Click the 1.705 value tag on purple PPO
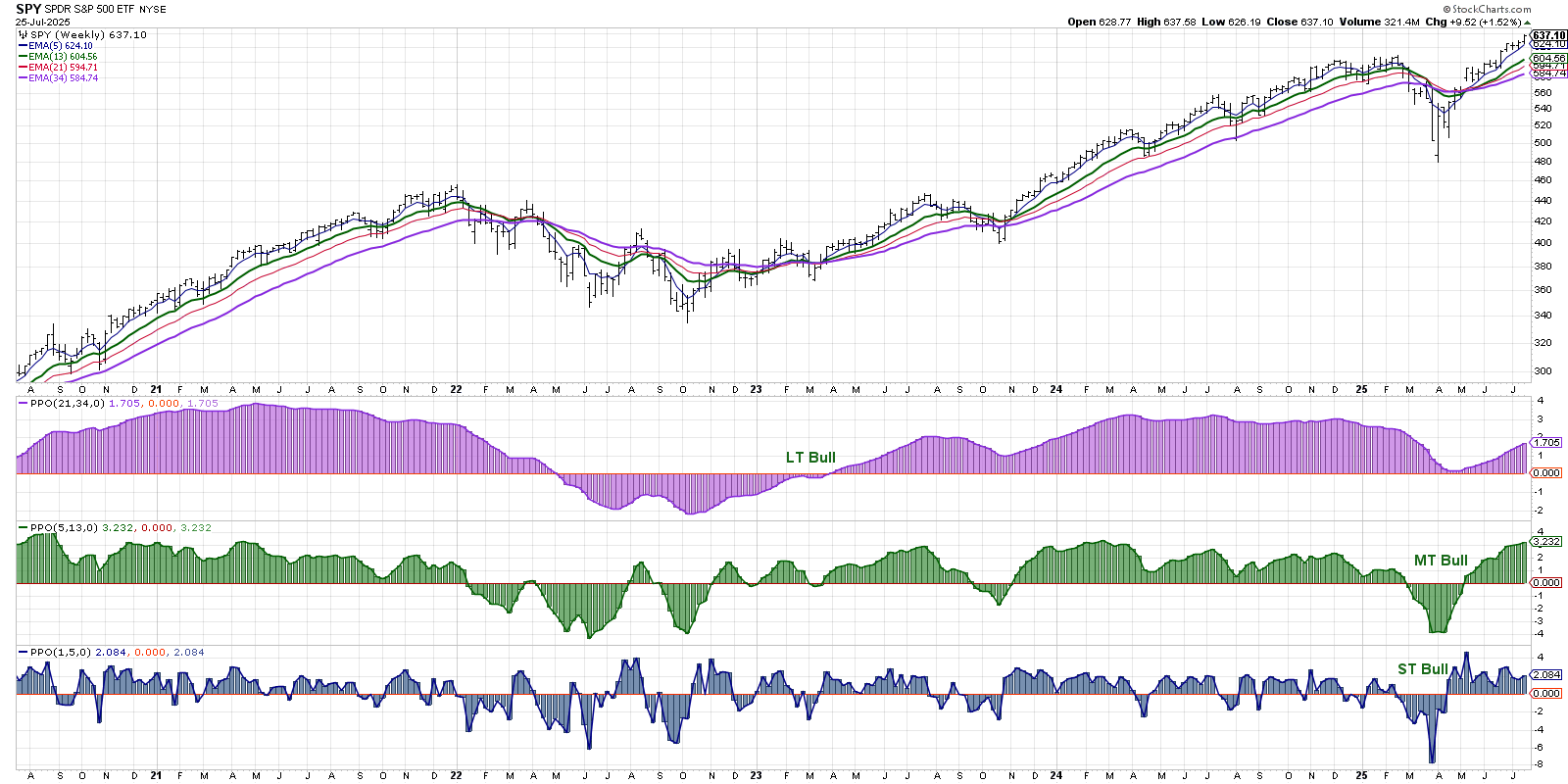Viewport: 1568px width, 784px height. click(x=1546, y=443)
